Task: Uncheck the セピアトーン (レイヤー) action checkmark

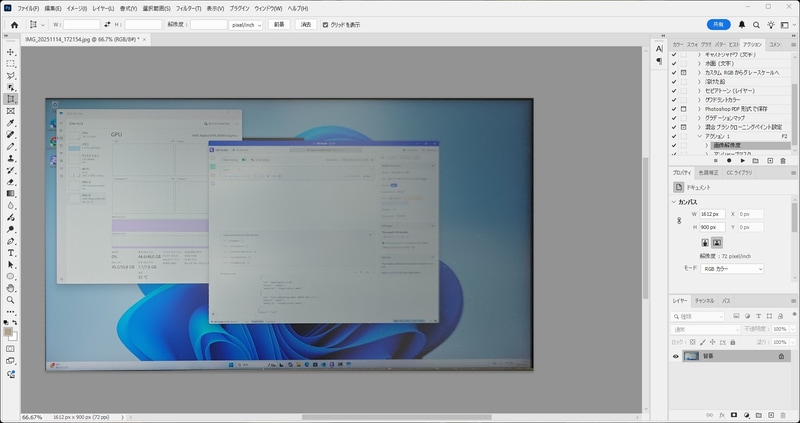Action: 674,91
